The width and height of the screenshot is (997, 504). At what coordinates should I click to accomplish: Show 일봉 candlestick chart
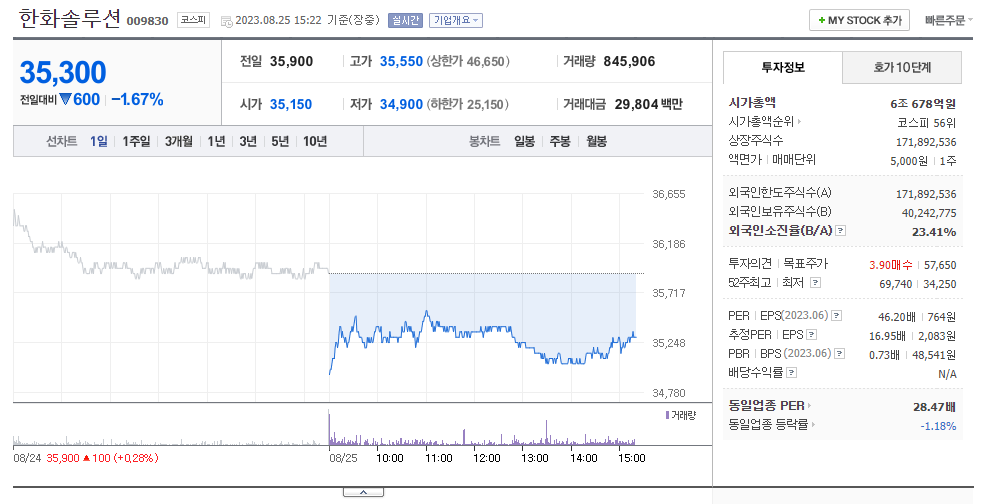tap(525, 141)
